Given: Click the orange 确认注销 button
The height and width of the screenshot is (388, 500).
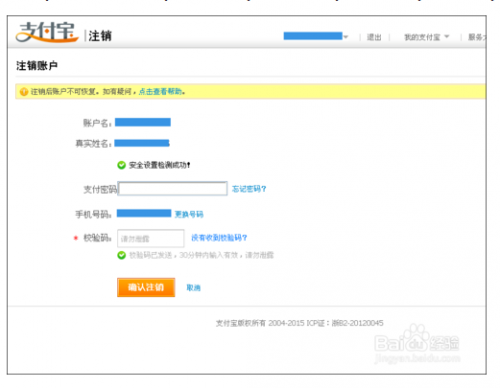Looking at the screenshot, I should (146, 287).
